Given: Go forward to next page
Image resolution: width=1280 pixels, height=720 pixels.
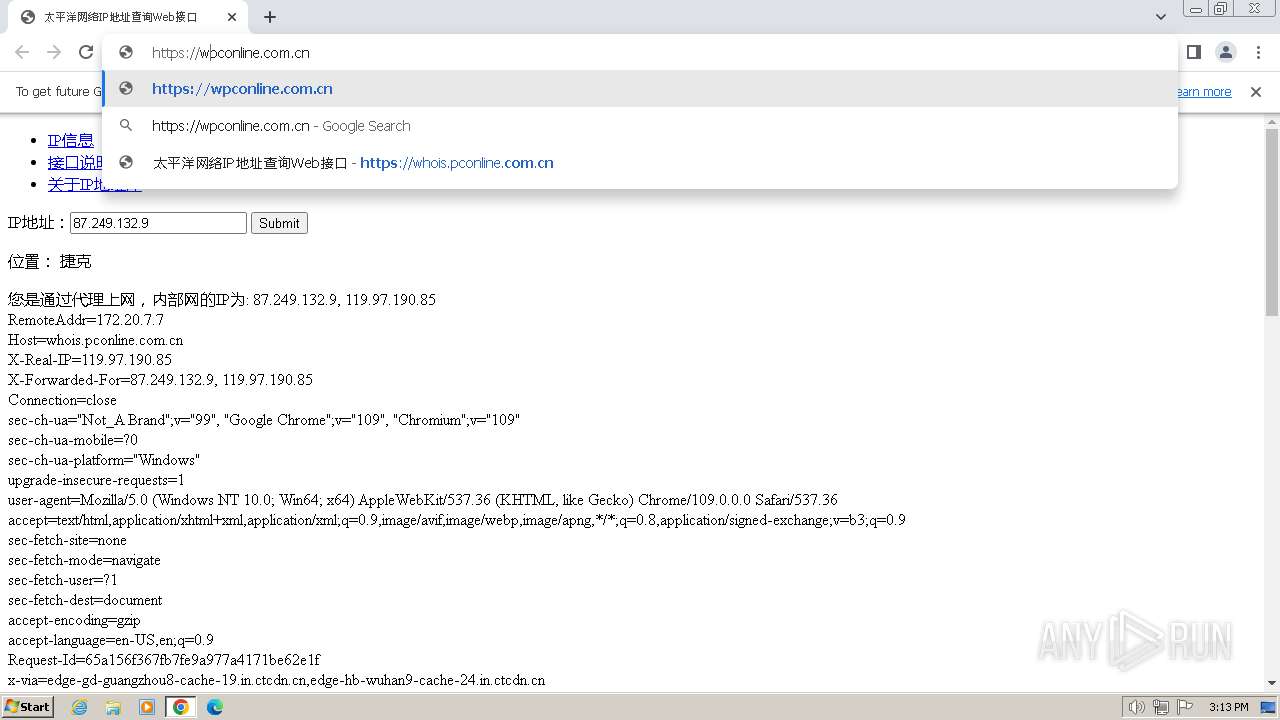Looking at the screenshot, I should [x=54, y=52].
